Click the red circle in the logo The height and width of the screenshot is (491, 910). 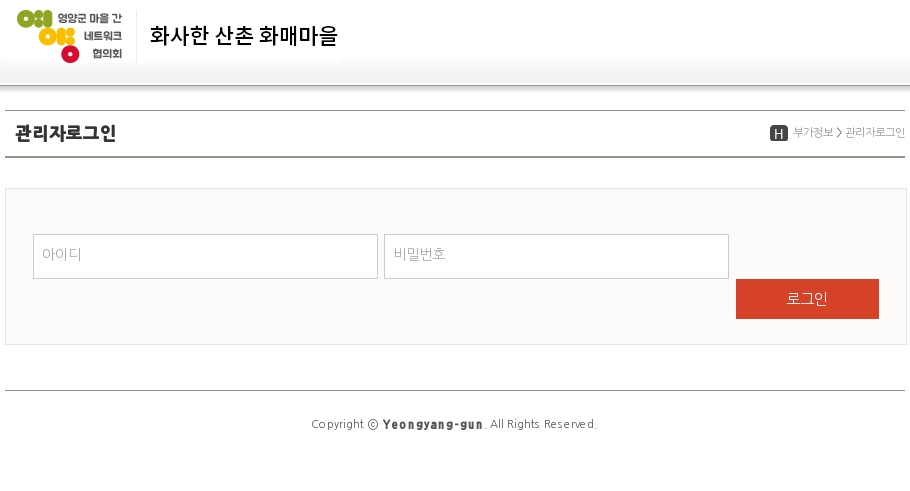(70, 54)
